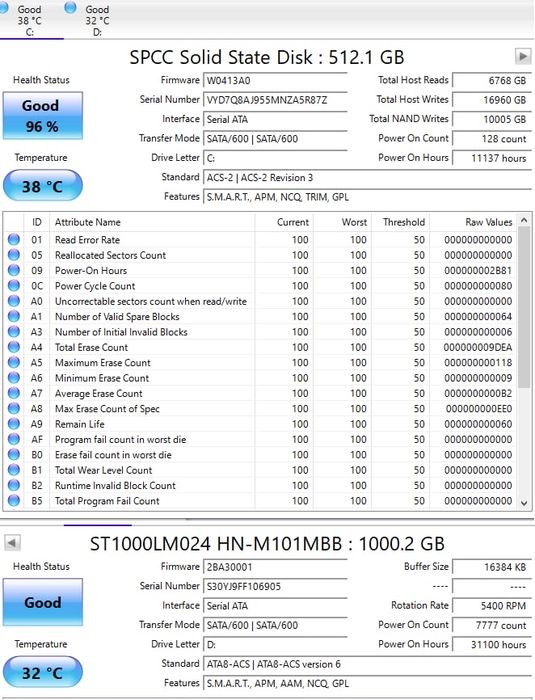Click status icon for Uncorrectable sectors count row
The height and width of the screenshot is (700, 535).
(14, 300)
